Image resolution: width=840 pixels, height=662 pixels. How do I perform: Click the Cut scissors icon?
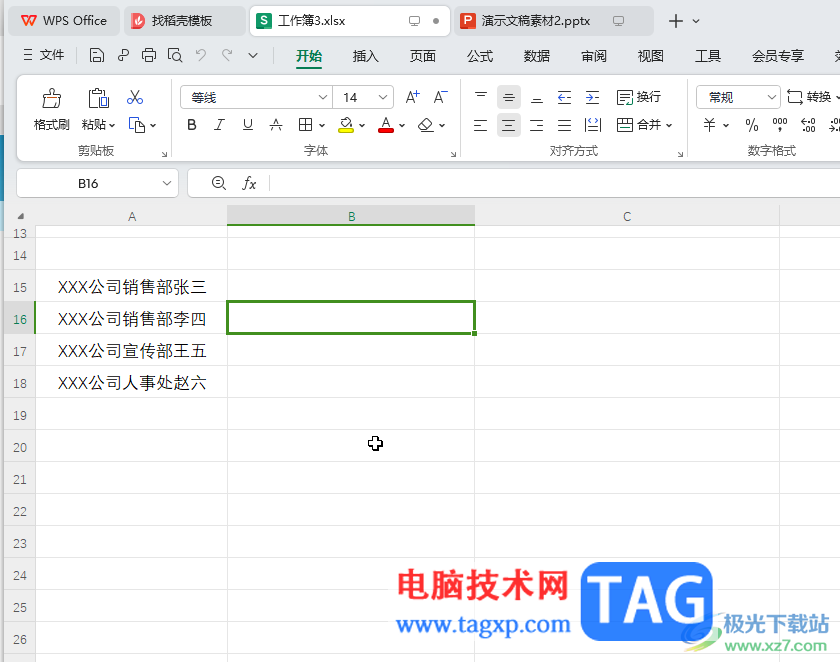coord(135,97)
